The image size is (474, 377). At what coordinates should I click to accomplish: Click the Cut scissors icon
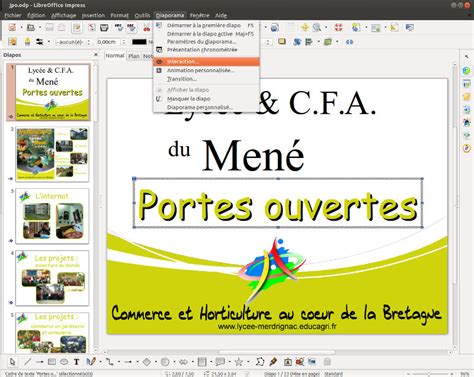click(x=147, y=28)
